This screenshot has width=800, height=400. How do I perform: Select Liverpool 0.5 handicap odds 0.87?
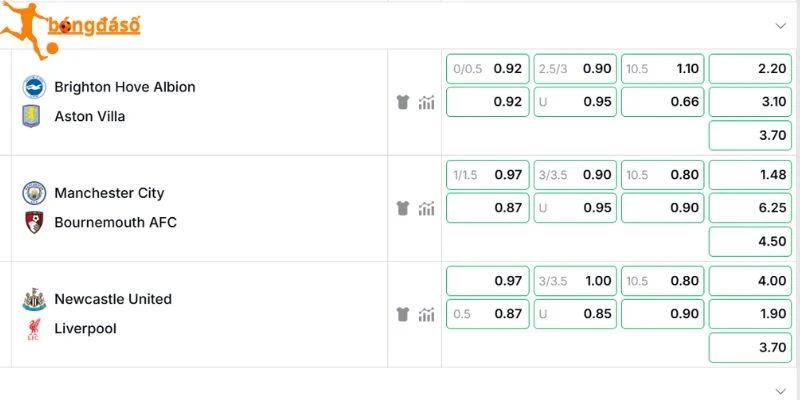488,314
